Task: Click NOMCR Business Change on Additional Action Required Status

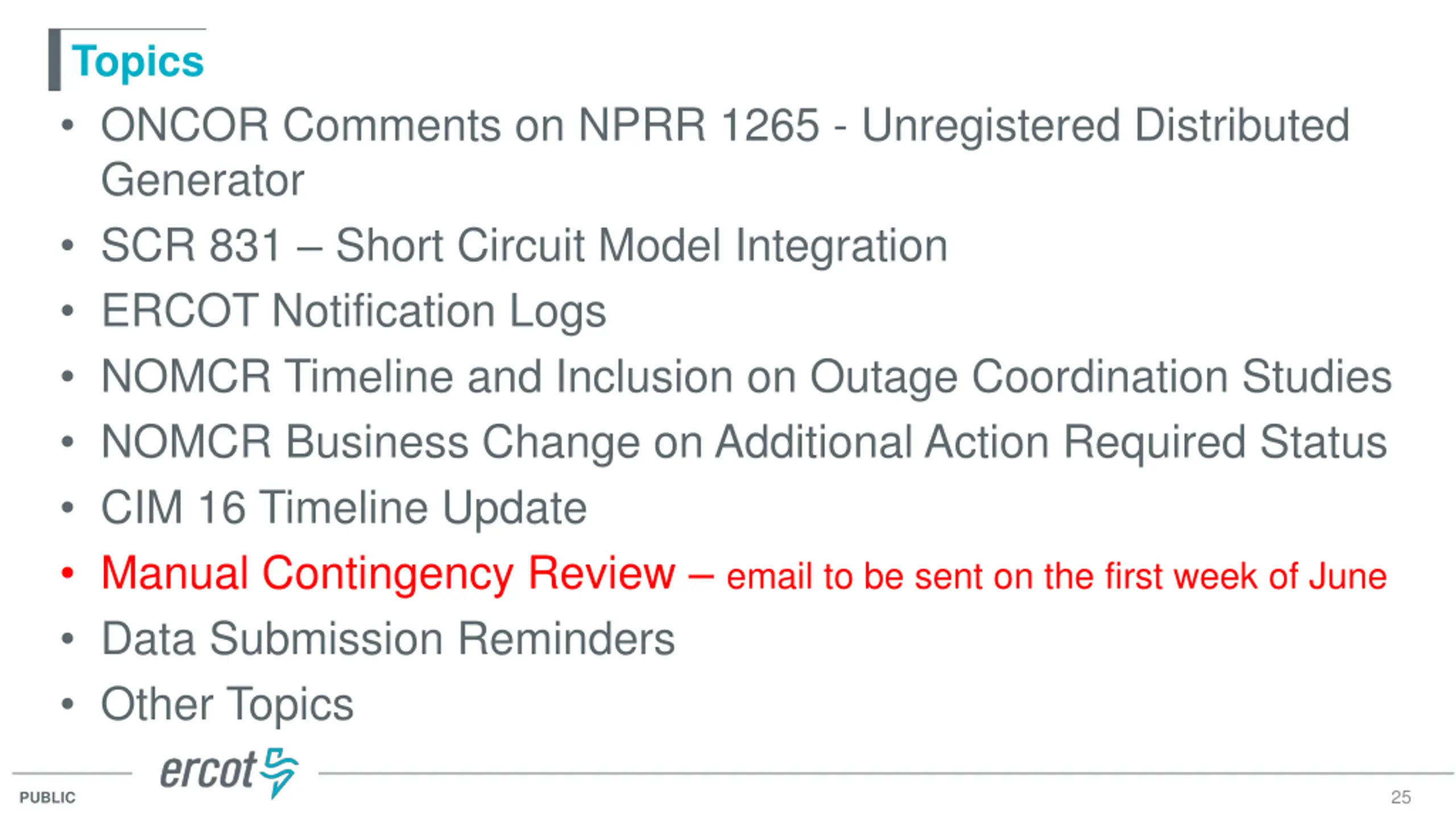Action: coord(744,442)
